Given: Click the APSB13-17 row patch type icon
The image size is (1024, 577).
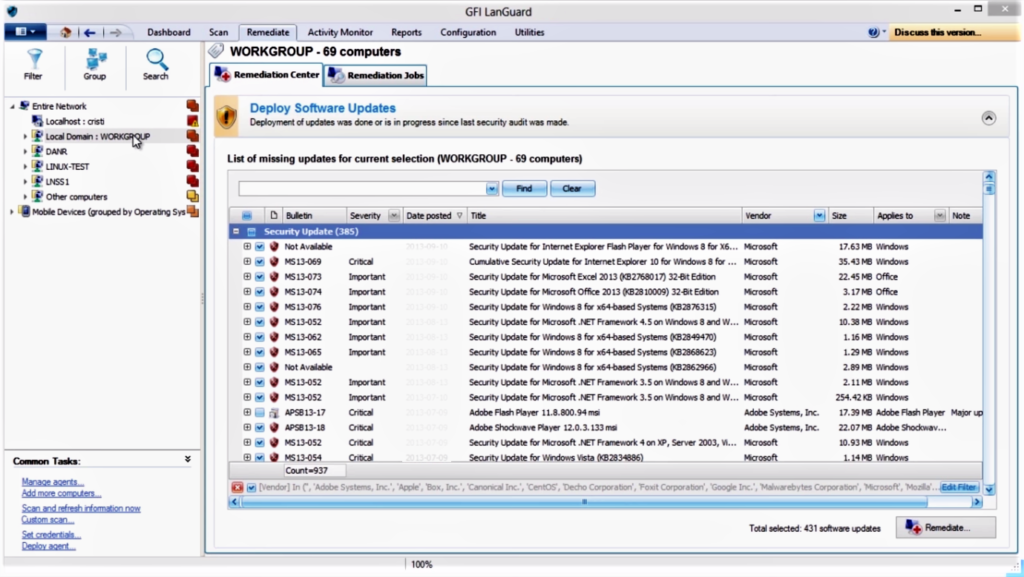Looking at the screenshot, I should tap(274, 413).
